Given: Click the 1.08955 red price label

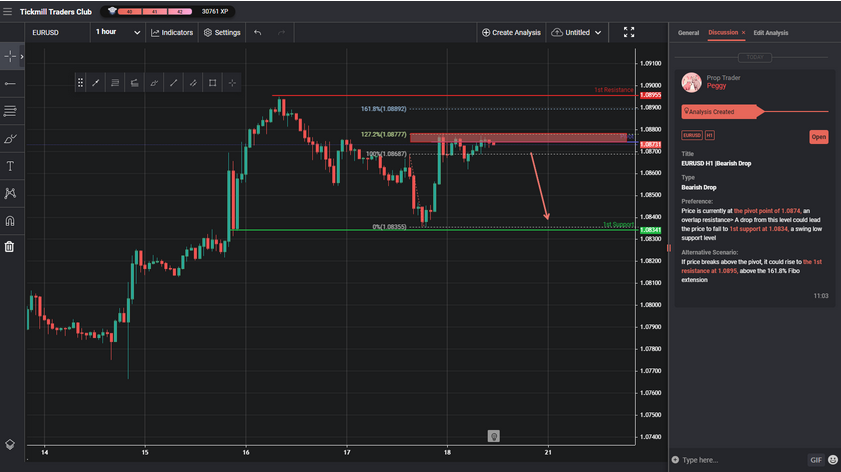Looking at the screenshot, I should 650,95.
